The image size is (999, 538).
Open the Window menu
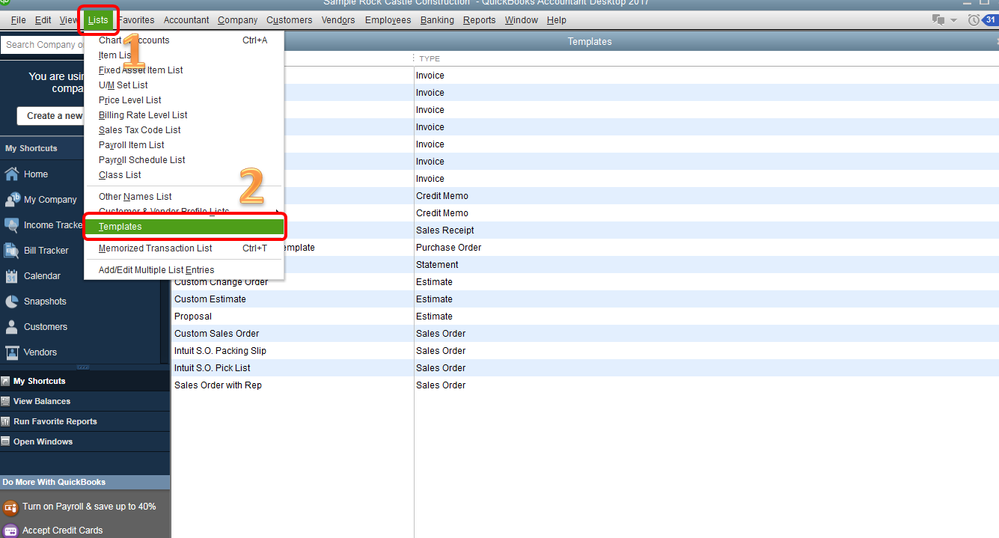tap(521, 20)
